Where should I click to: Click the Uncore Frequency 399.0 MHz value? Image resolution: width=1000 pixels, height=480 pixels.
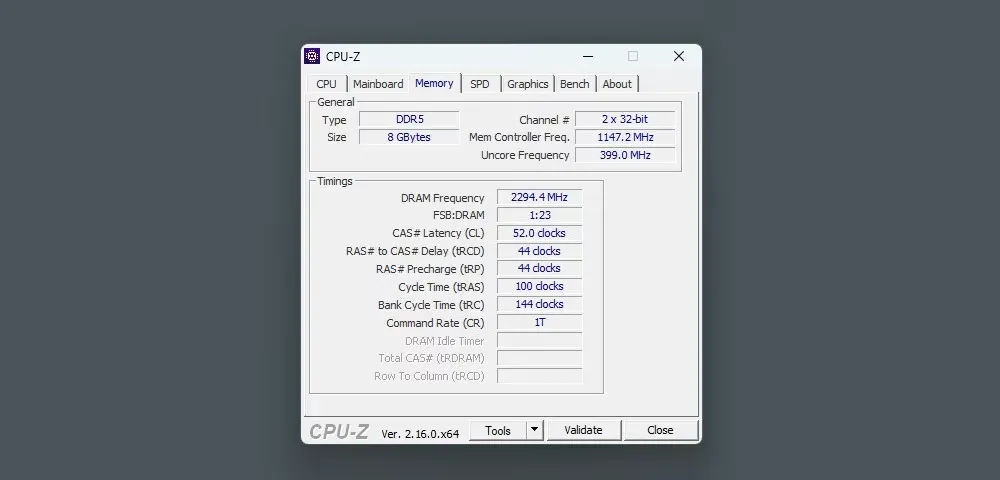(x=625, y=155)
